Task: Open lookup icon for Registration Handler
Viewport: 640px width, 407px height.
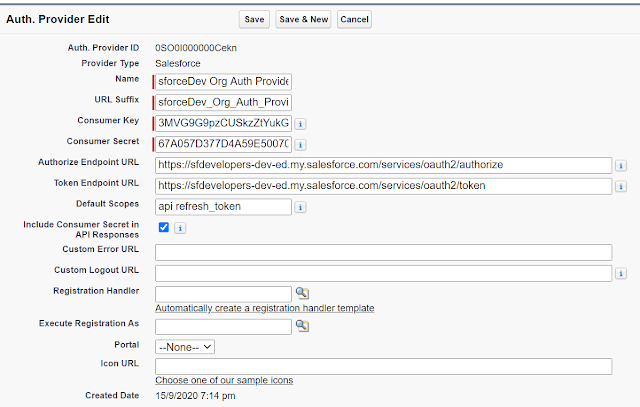Action: click(302, 293)
